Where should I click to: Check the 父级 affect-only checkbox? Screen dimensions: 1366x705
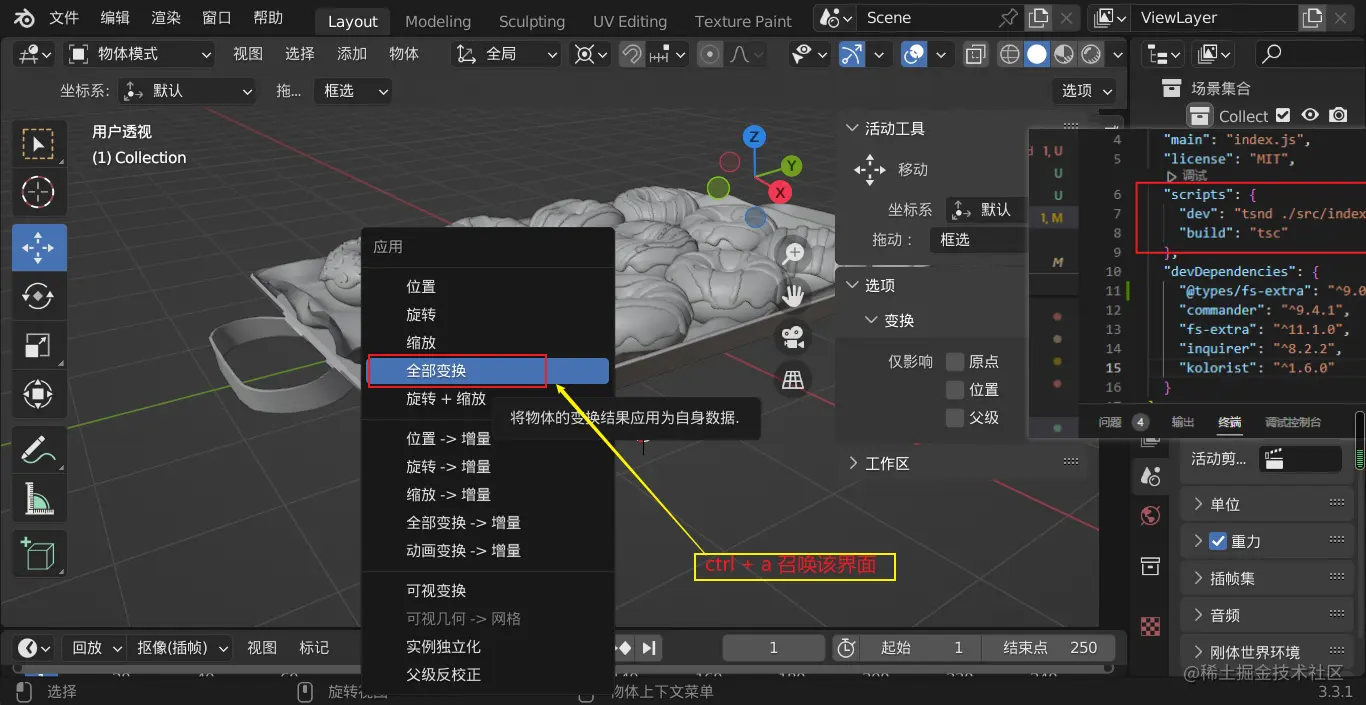click(955, 417)
